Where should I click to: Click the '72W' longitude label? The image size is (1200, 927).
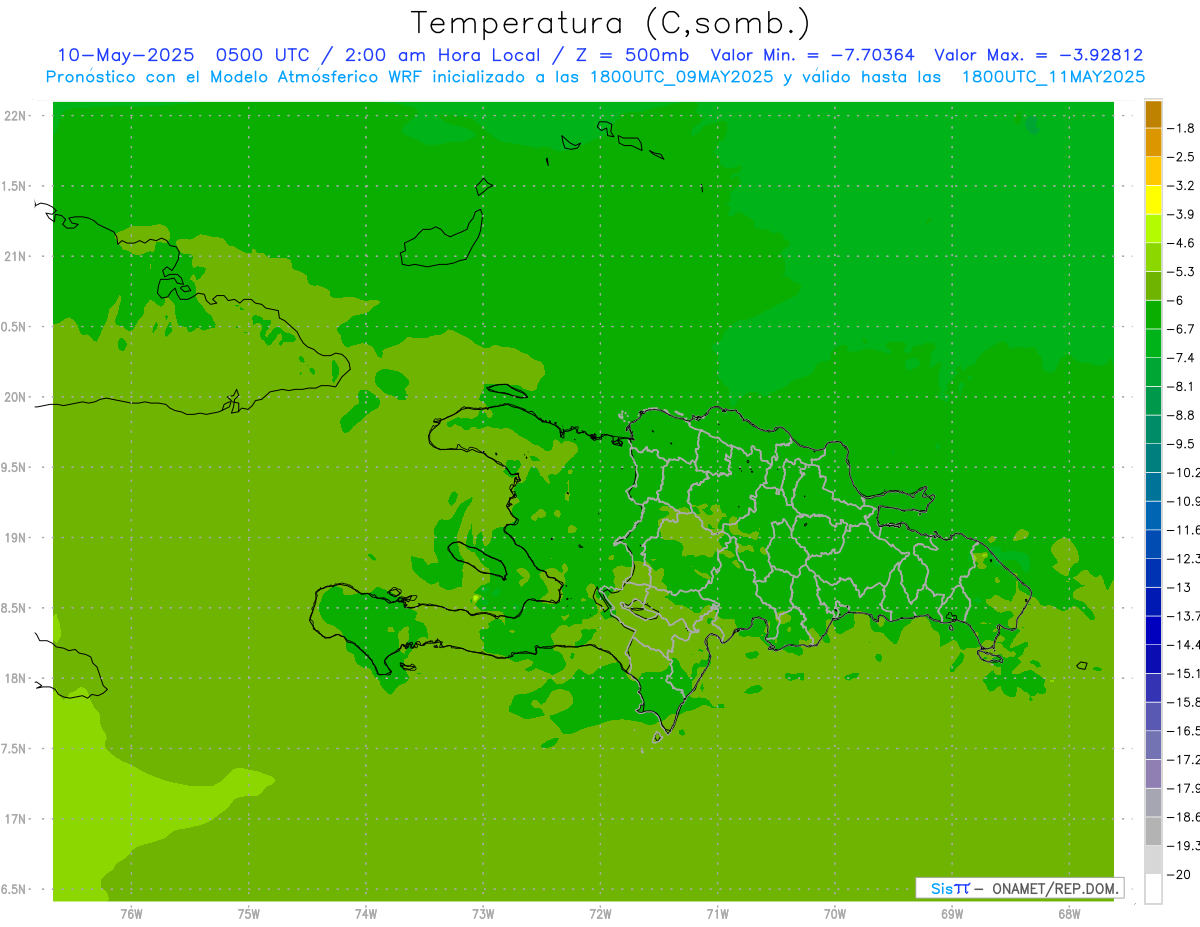[x=600, y=913]
